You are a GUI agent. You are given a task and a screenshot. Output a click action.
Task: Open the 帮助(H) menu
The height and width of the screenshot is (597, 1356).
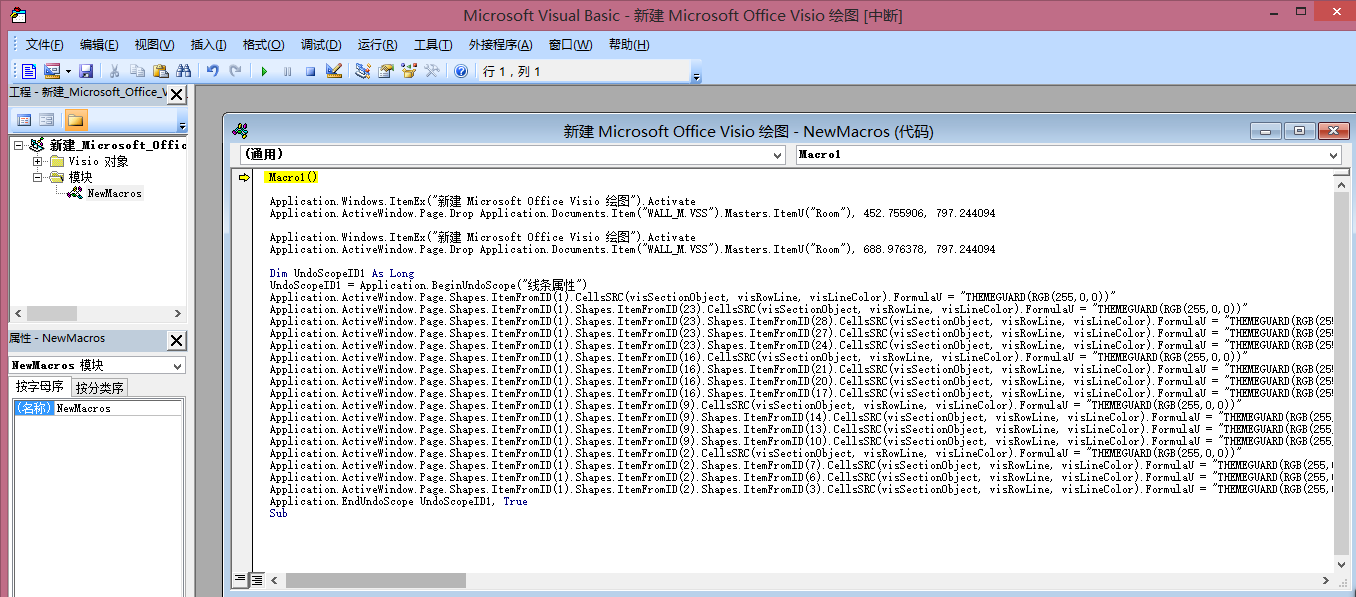pos(628,45)
